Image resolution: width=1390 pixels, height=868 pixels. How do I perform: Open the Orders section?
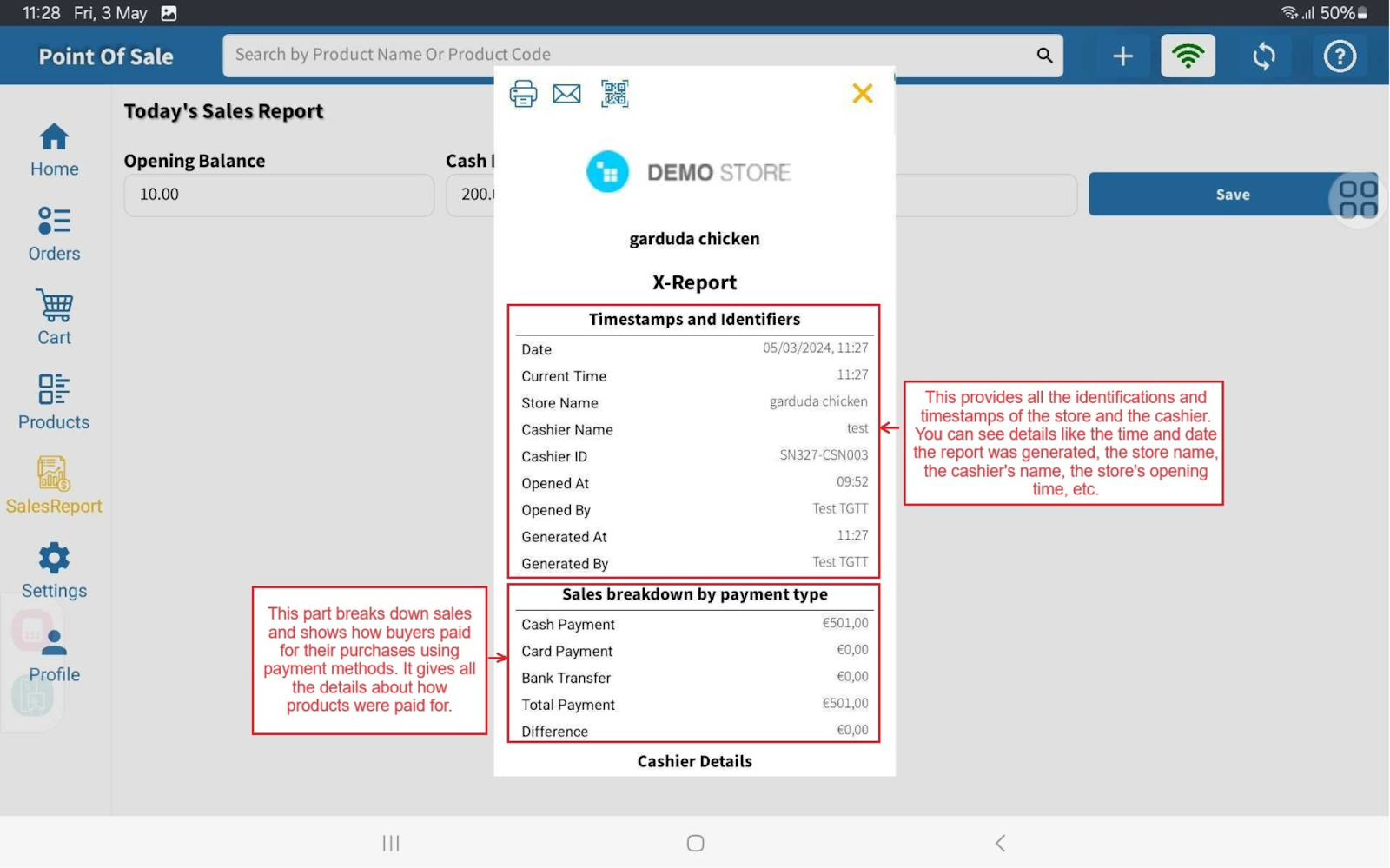click(54, 235)
